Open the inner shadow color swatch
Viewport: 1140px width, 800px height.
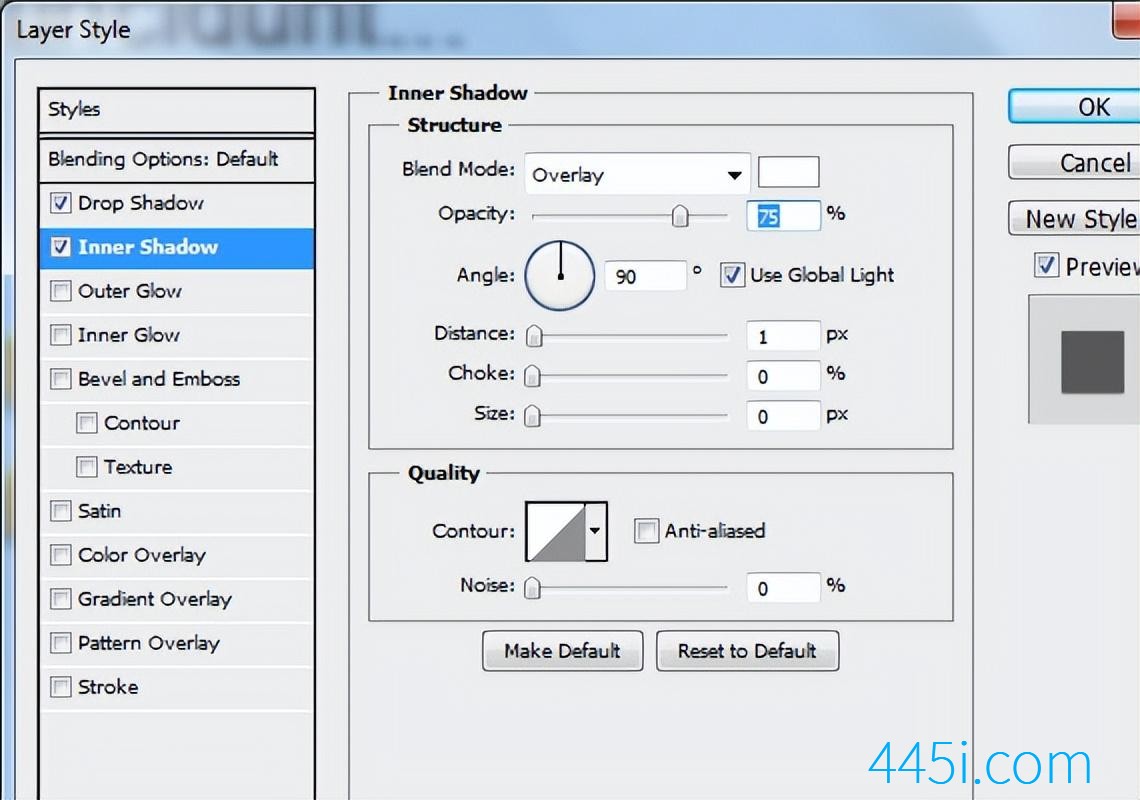point(788,172)
